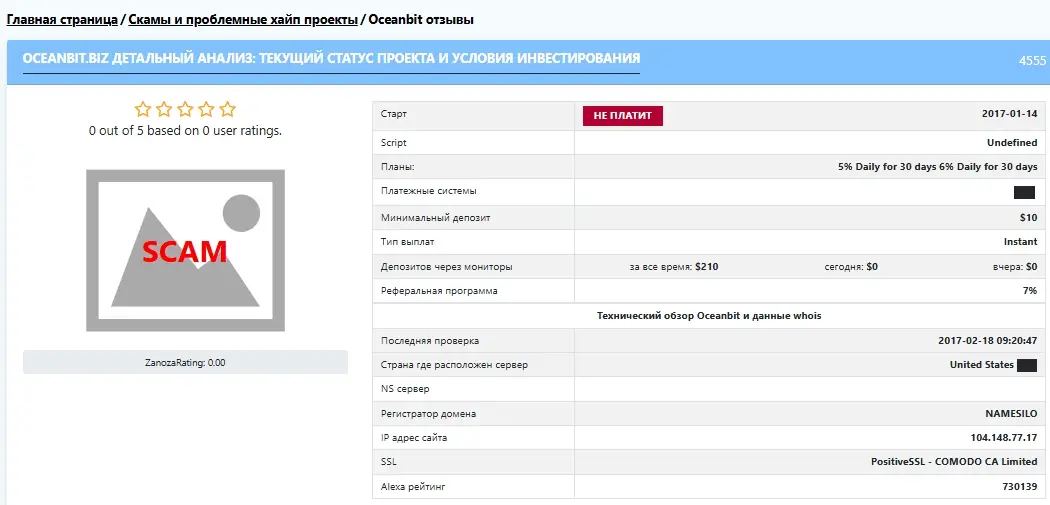The width and height of the screenshot is (1050, 505).
Task: Click the start date 2017-01-14
Action: pyautogui.click(x=1009, y=114)
